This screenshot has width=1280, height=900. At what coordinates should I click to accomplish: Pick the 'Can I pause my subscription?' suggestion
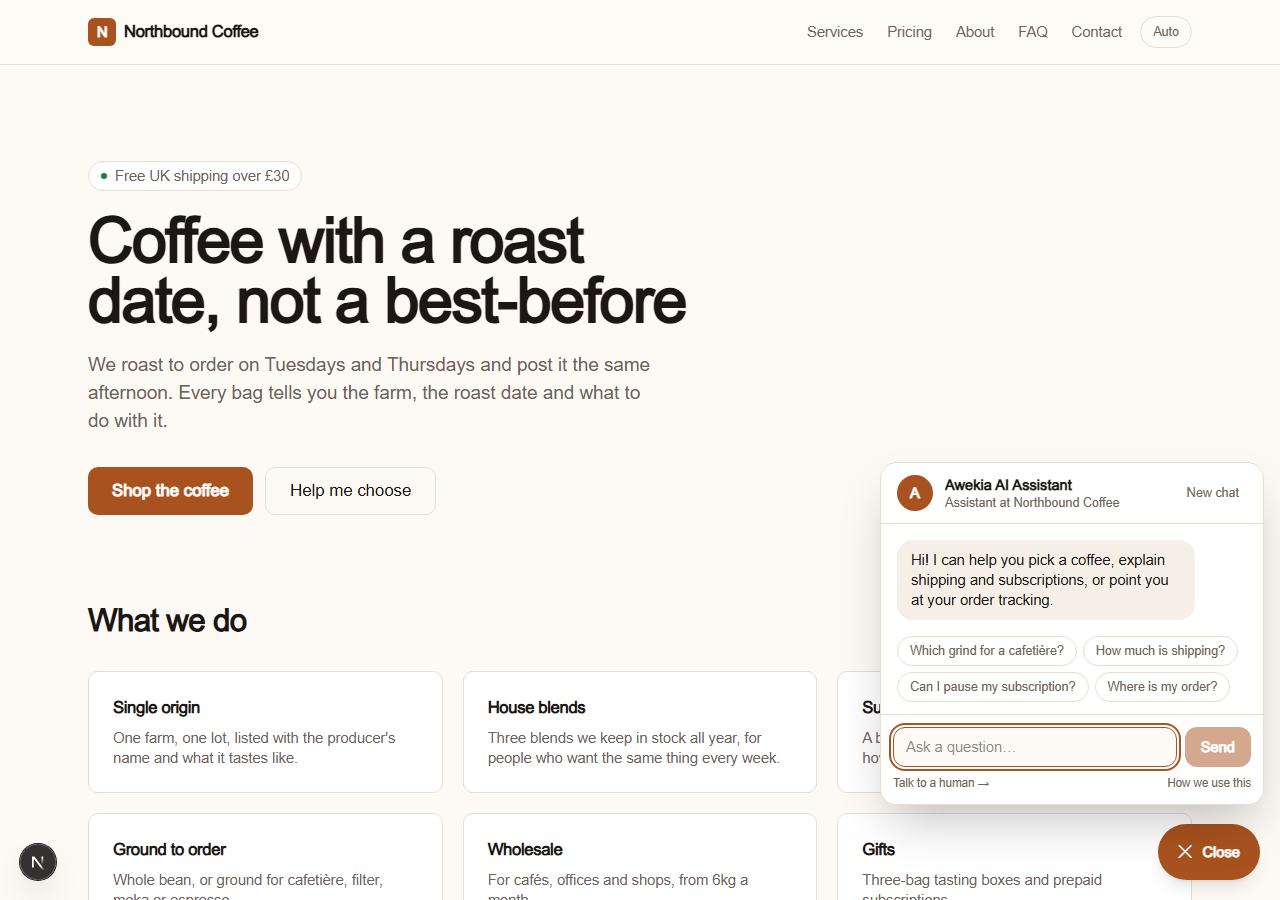tap(993, 687)
